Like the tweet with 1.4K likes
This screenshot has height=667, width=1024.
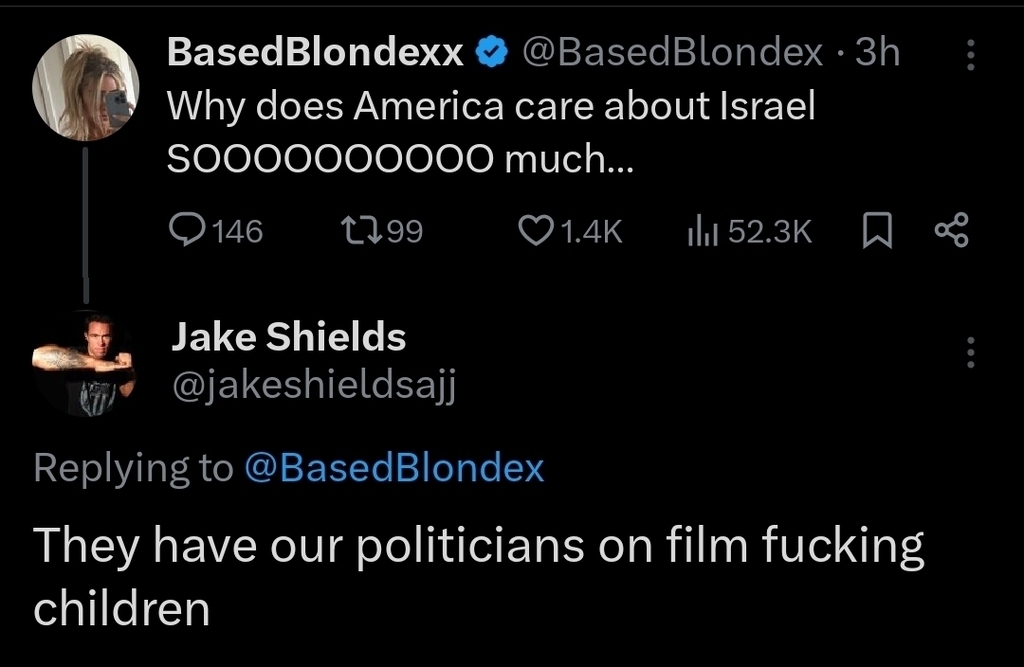click(x=537, y=232)
